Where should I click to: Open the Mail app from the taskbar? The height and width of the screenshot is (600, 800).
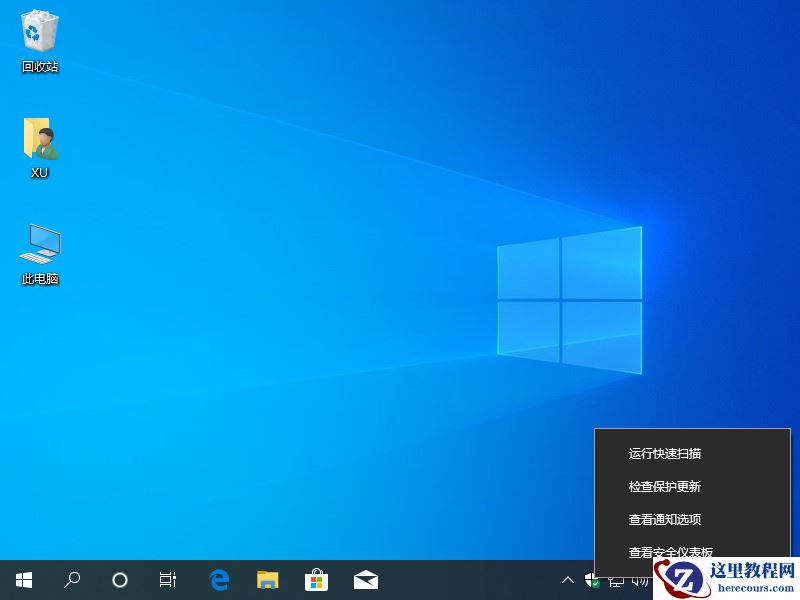[x=365, y=580]
